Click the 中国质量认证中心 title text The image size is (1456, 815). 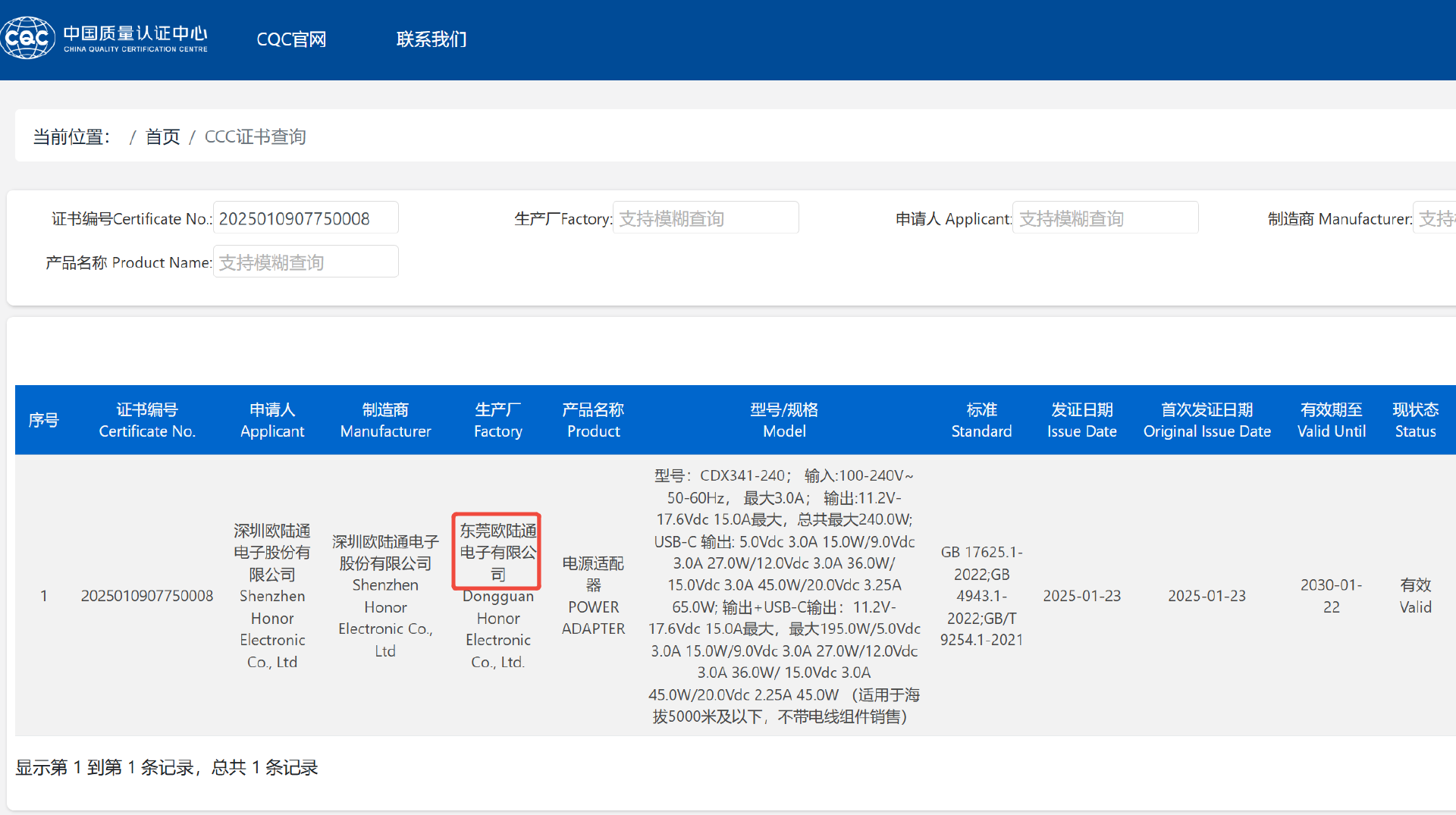(x=135, y=33)
